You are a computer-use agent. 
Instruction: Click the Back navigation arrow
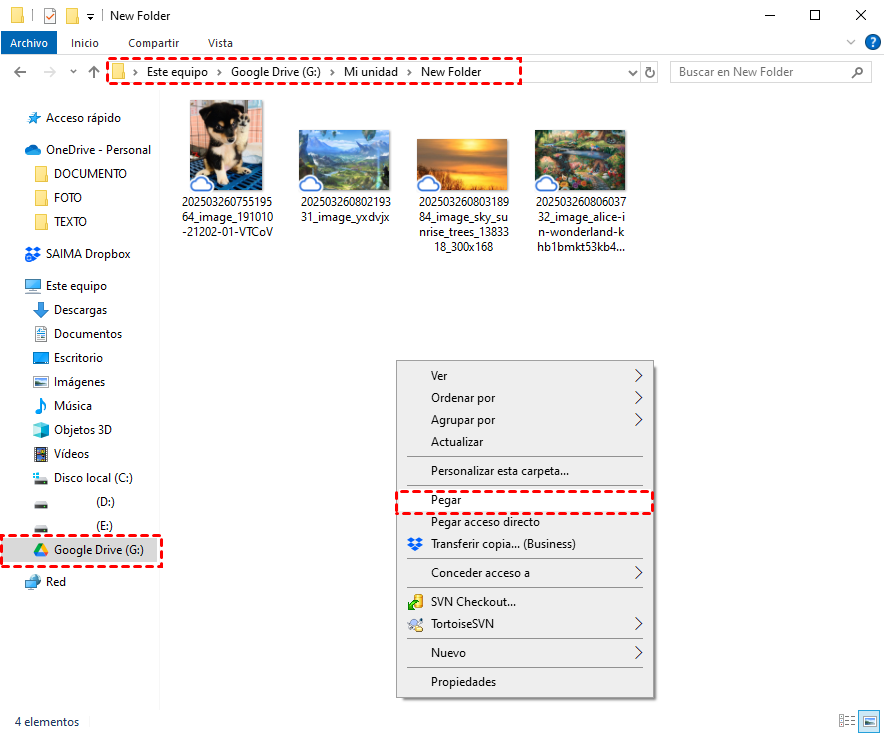click(20, 72)
